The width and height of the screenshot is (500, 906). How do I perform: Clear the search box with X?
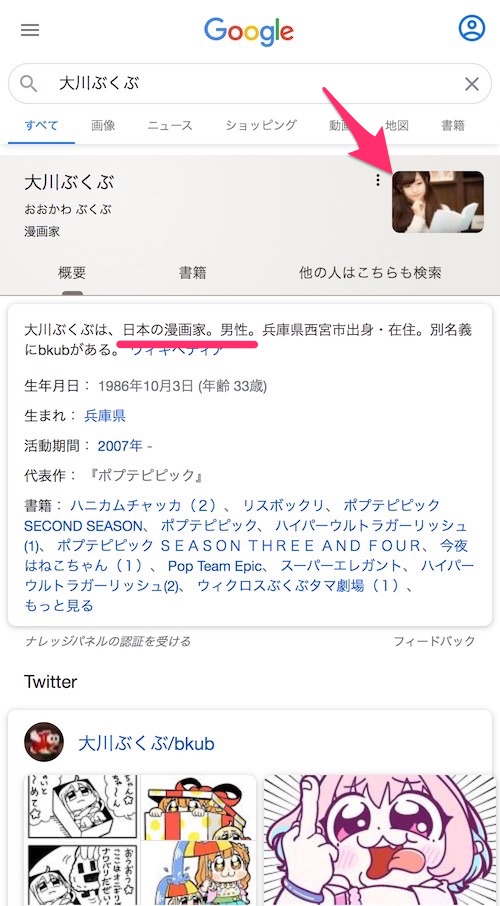pyautogui.click(x=472, y=84)
